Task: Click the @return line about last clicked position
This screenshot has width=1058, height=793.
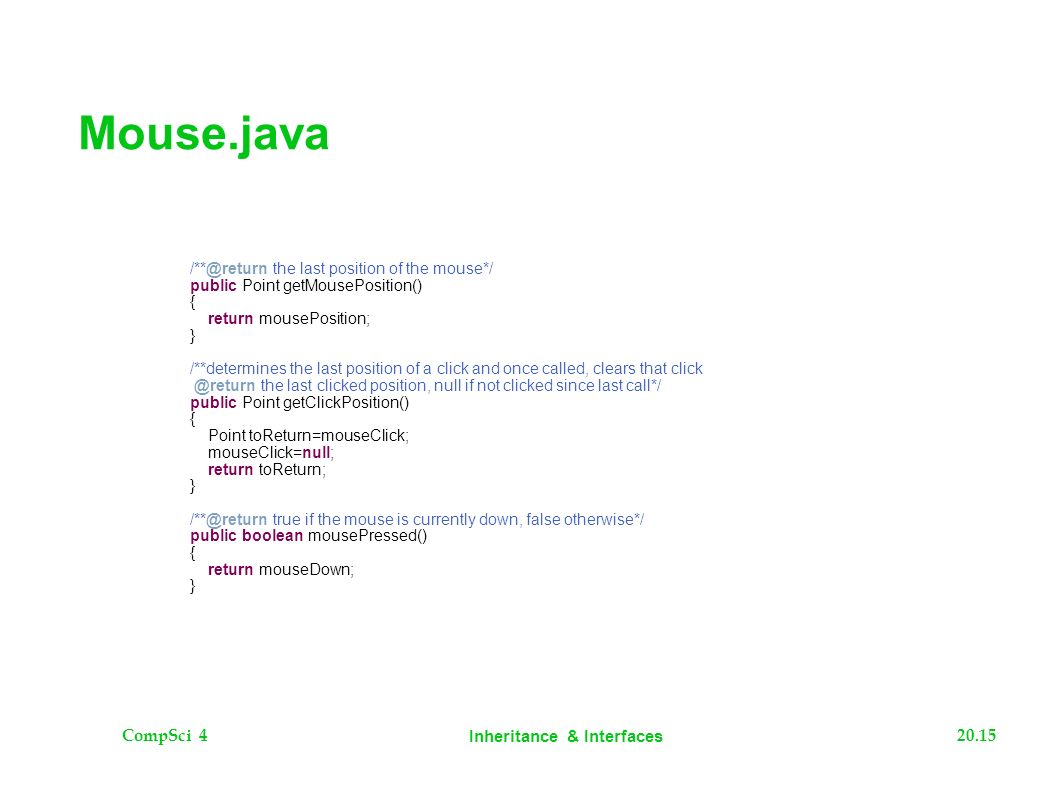Action: coord(427,385)
